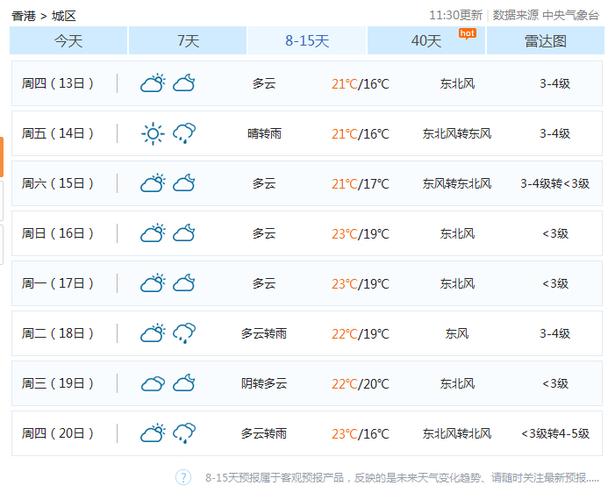Open the 40天 forecast tab
The width and height of the screenshot is (615, 500).
[426, 40]
